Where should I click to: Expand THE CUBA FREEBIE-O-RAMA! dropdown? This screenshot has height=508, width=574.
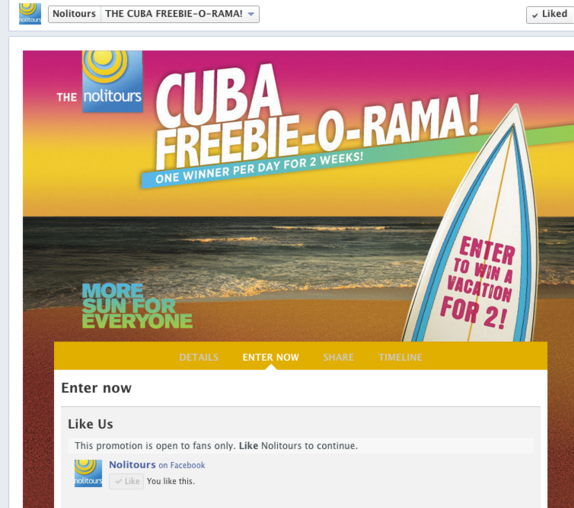[x=180, y=14]
